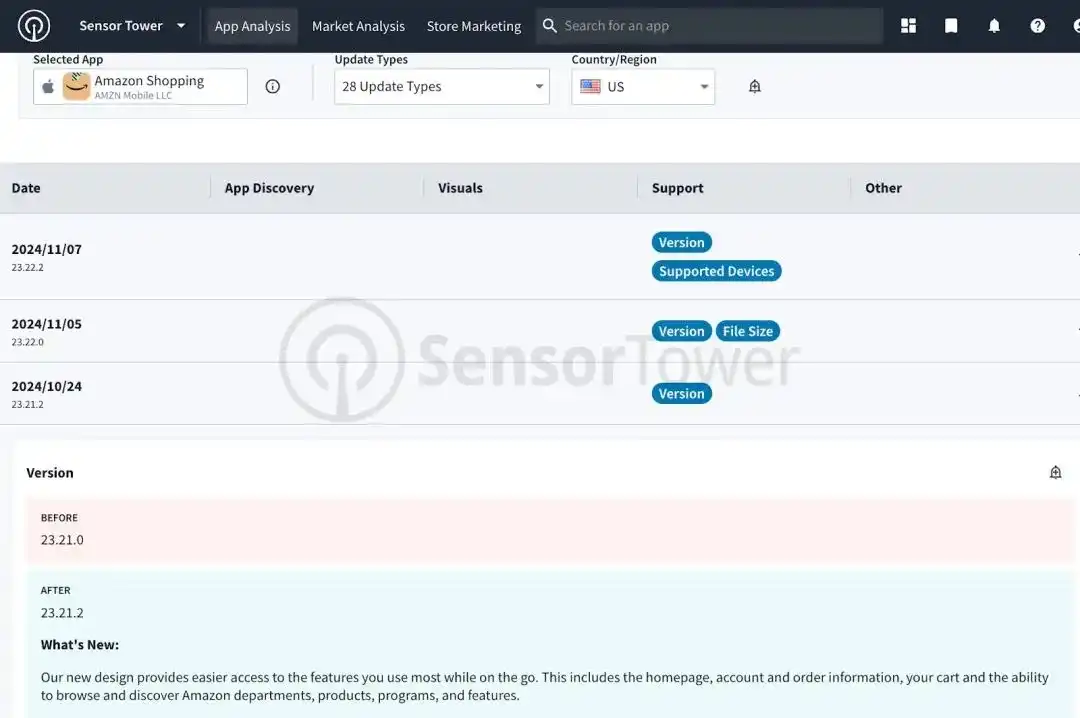
Task: Click Version tag in 2024/10/24 row
Action: pyautogui.click(x=681, y=393)
